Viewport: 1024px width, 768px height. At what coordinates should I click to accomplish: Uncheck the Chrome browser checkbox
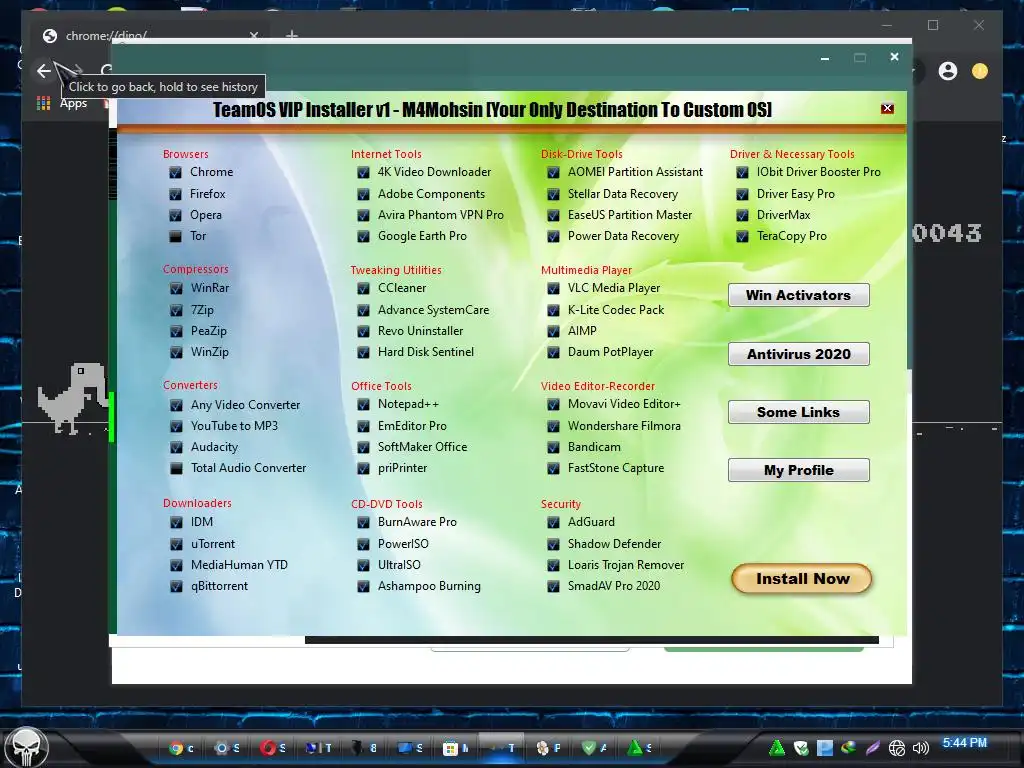175,172
